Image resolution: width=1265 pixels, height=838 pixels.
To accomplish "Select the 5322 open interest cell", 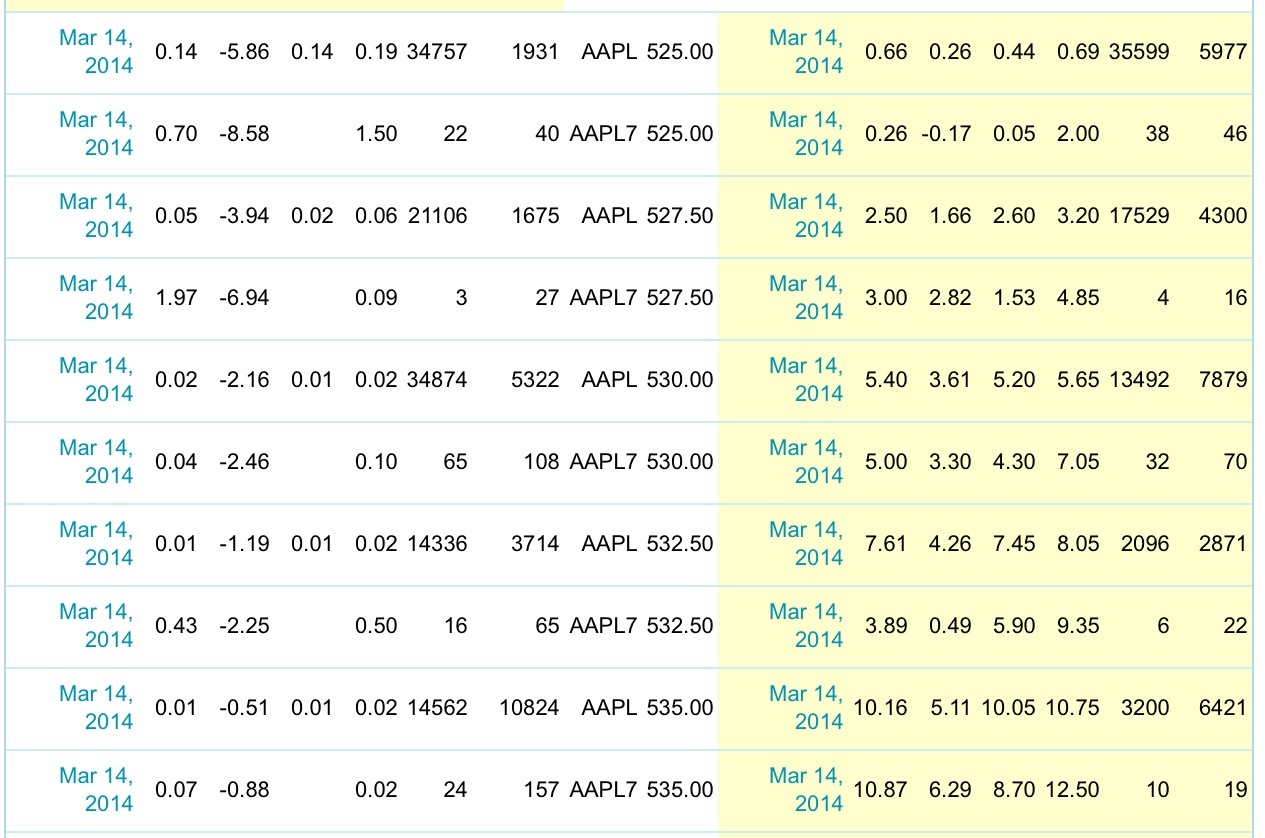I will 535,380.
